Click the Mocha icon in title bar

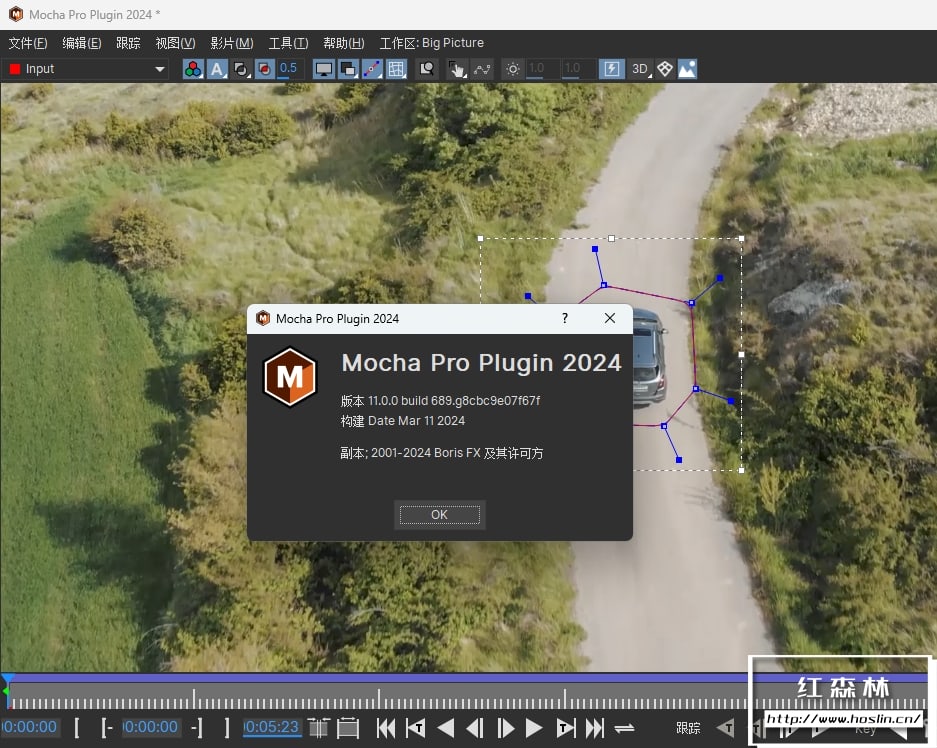click(x=16, y=14)
